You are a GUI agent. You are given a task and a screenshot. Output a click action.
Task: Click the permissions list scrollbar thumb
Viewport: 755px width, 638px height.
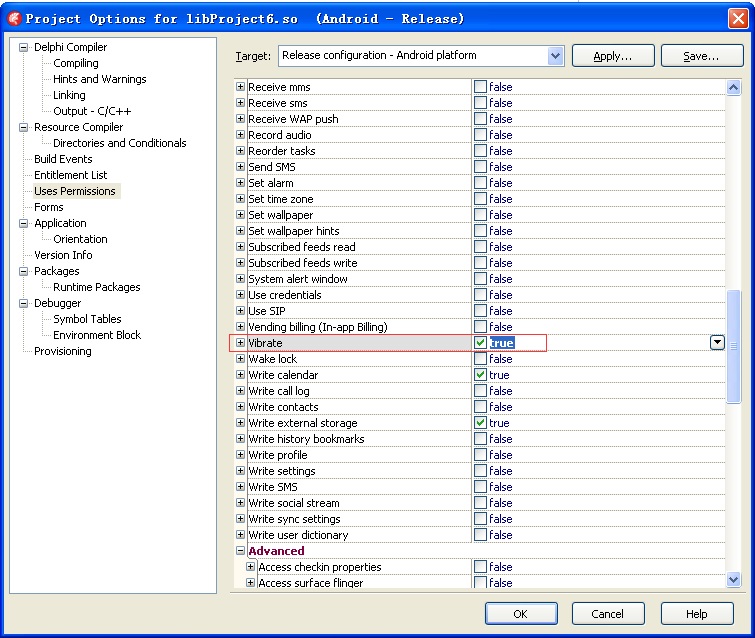pyautogui.click(x=733, y=346)
